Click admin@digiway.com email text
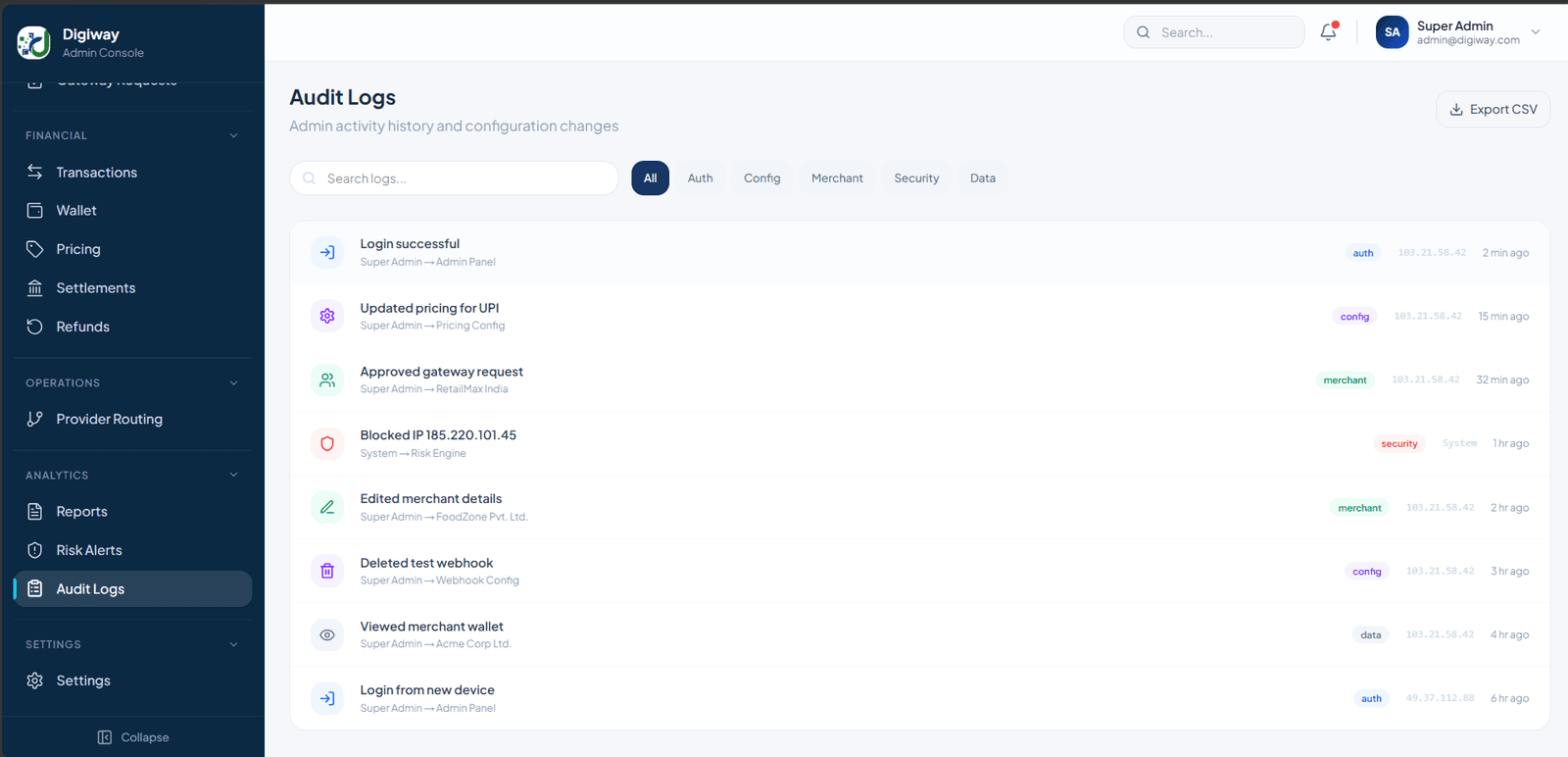Screen dimensions: 1568x757 (x=1468, y=40)
